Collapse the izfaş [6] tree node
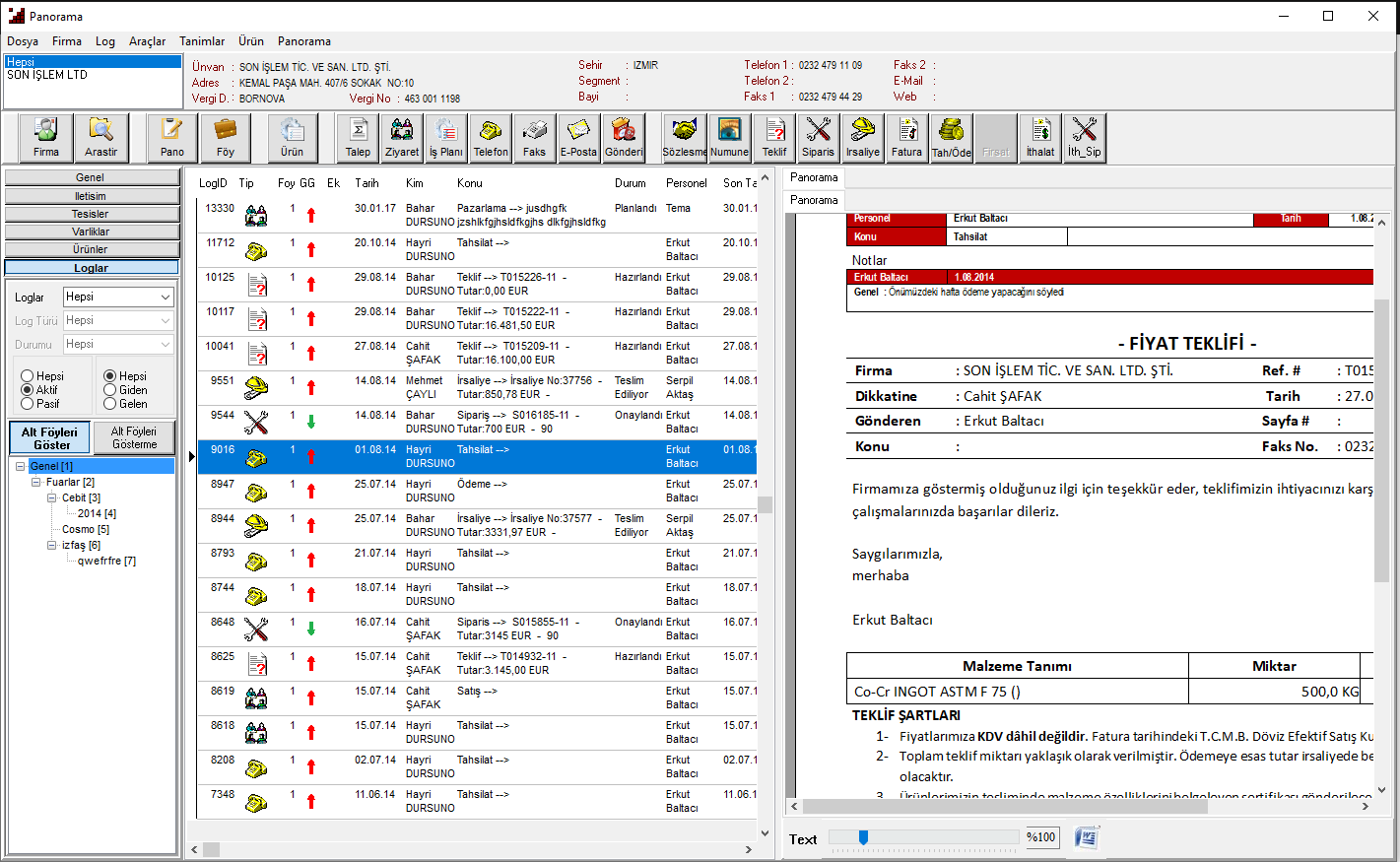This screenshot has width=1400, height=862. [52, 546]
